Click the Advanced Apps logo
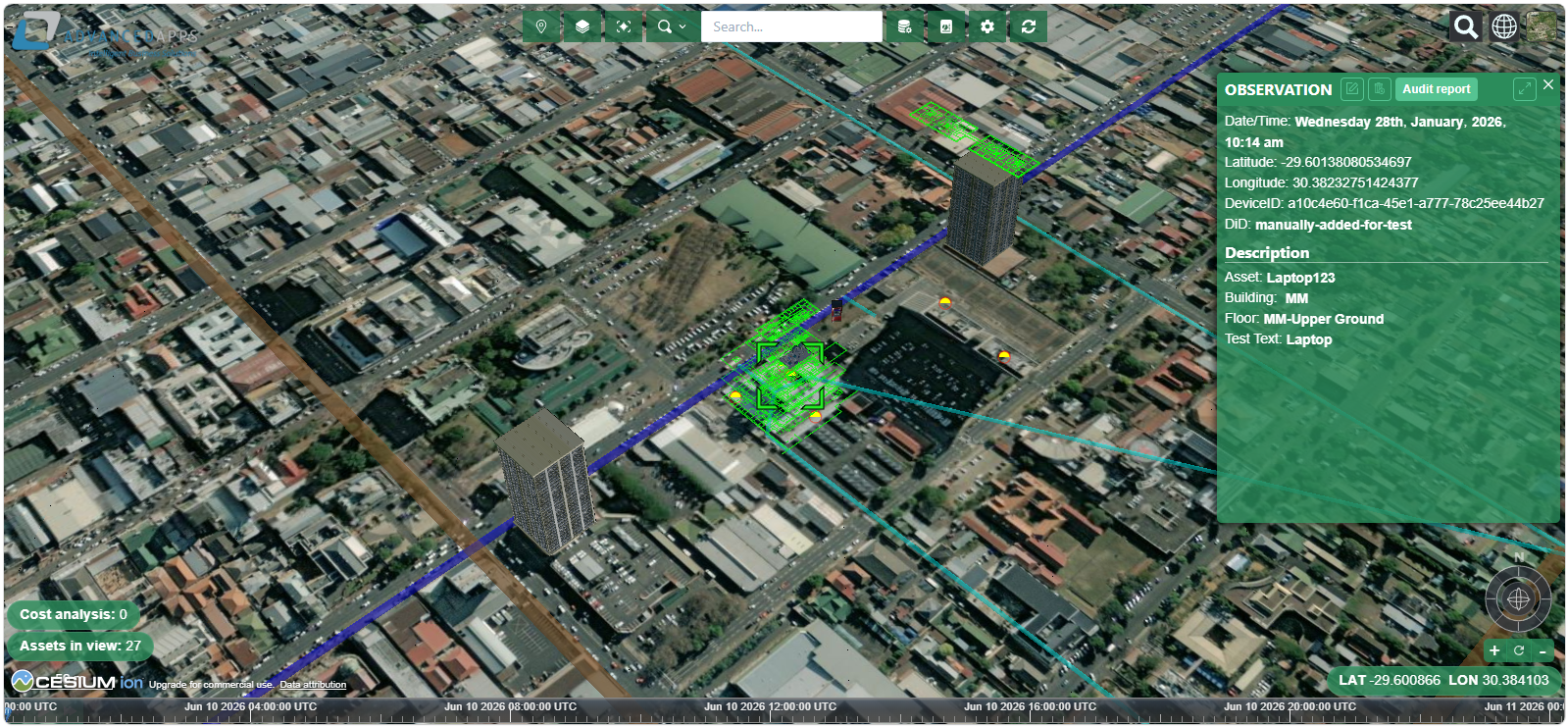1568x726 pixels. (x=105, y=35)
